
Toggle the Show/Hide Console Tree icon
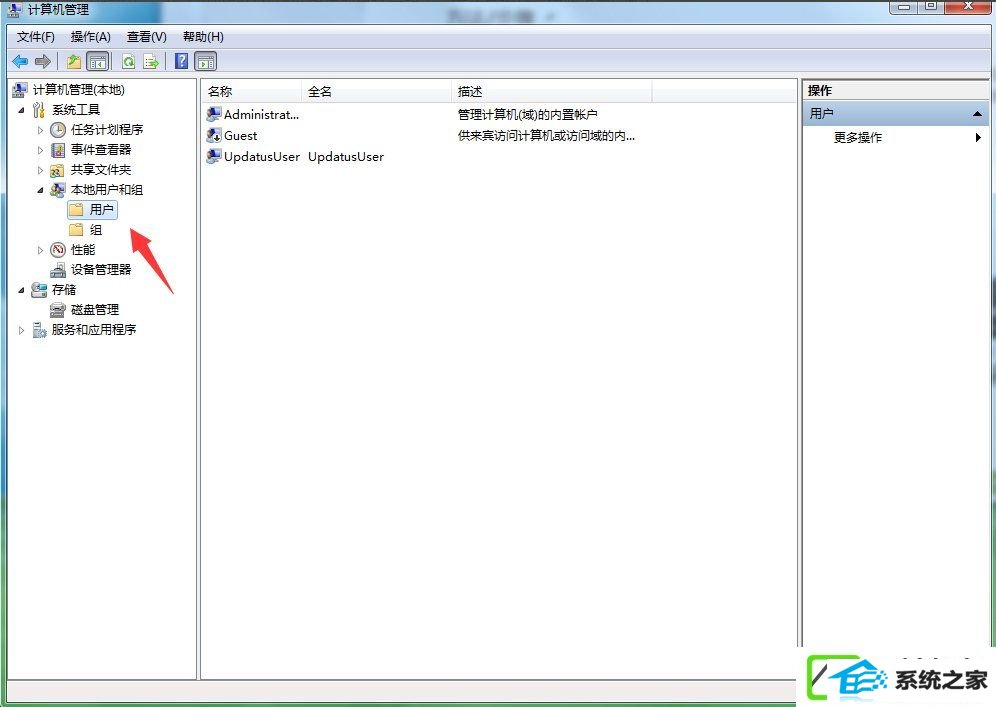[x=98, y=62]
